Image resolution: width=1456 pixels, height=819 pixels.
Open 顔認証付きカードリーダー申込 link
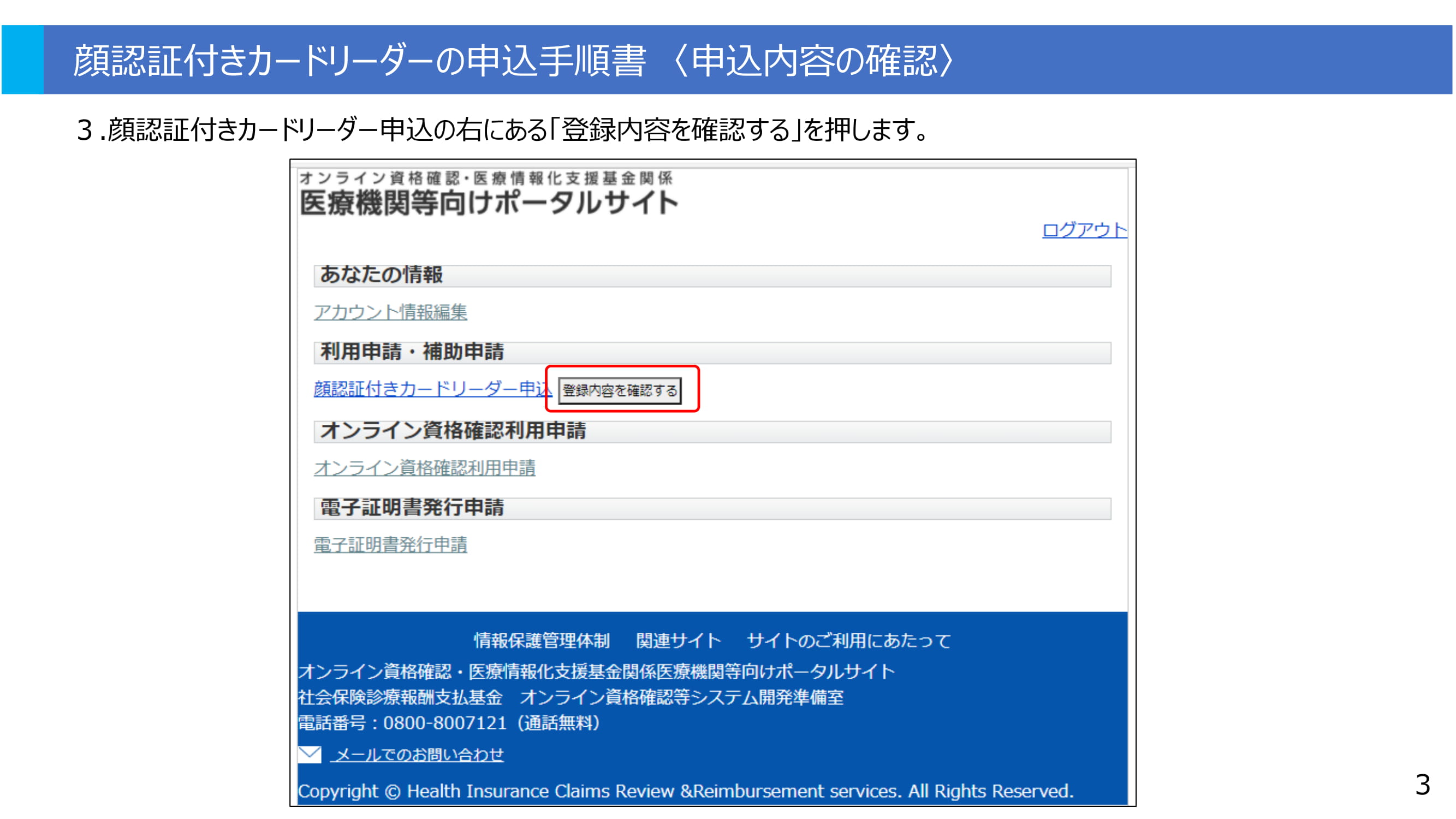(x=432, y=389)
